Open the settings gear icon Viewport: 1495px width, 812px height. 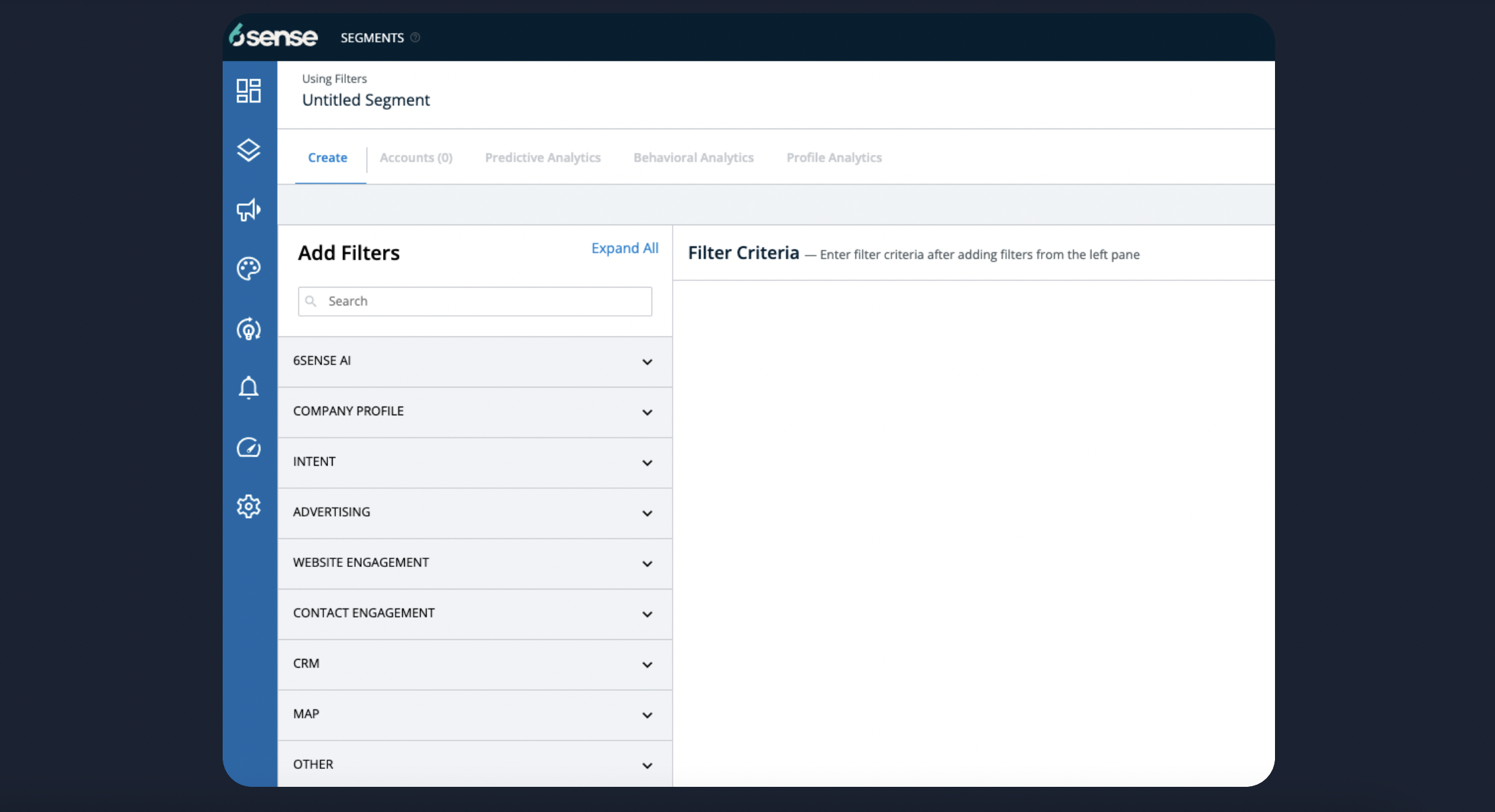(249, 507)
